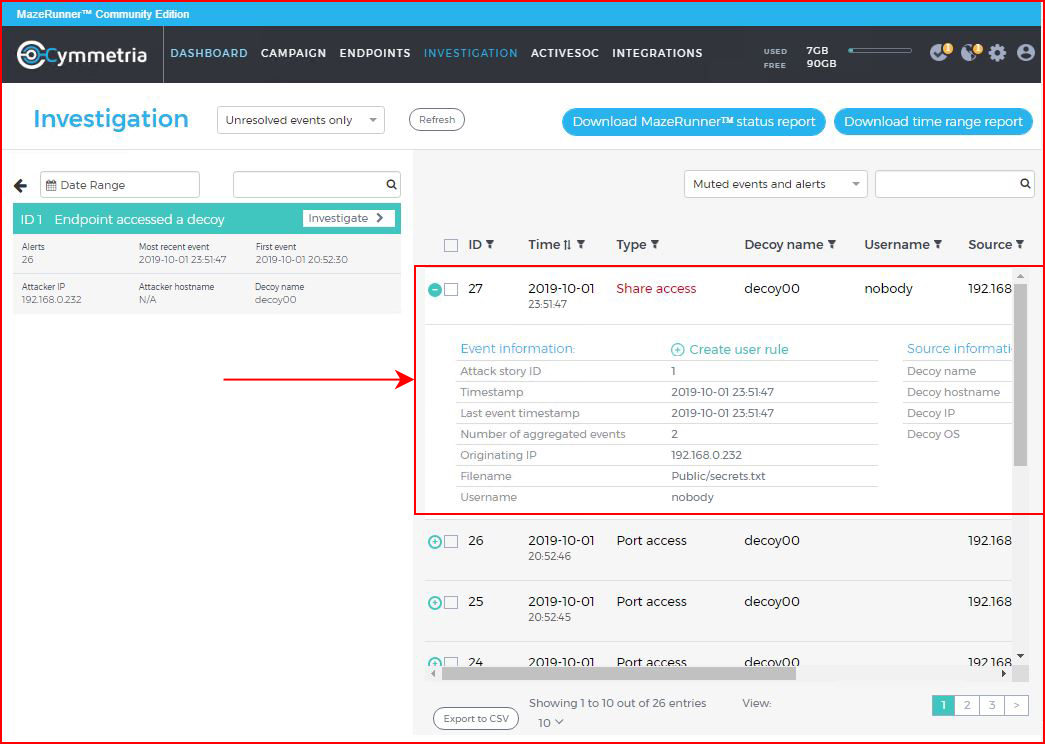This screenshot has width=1045, height=744.
Task: Select the ID 1 Endpoint accessed a decoy header
Action: point(207,219)
